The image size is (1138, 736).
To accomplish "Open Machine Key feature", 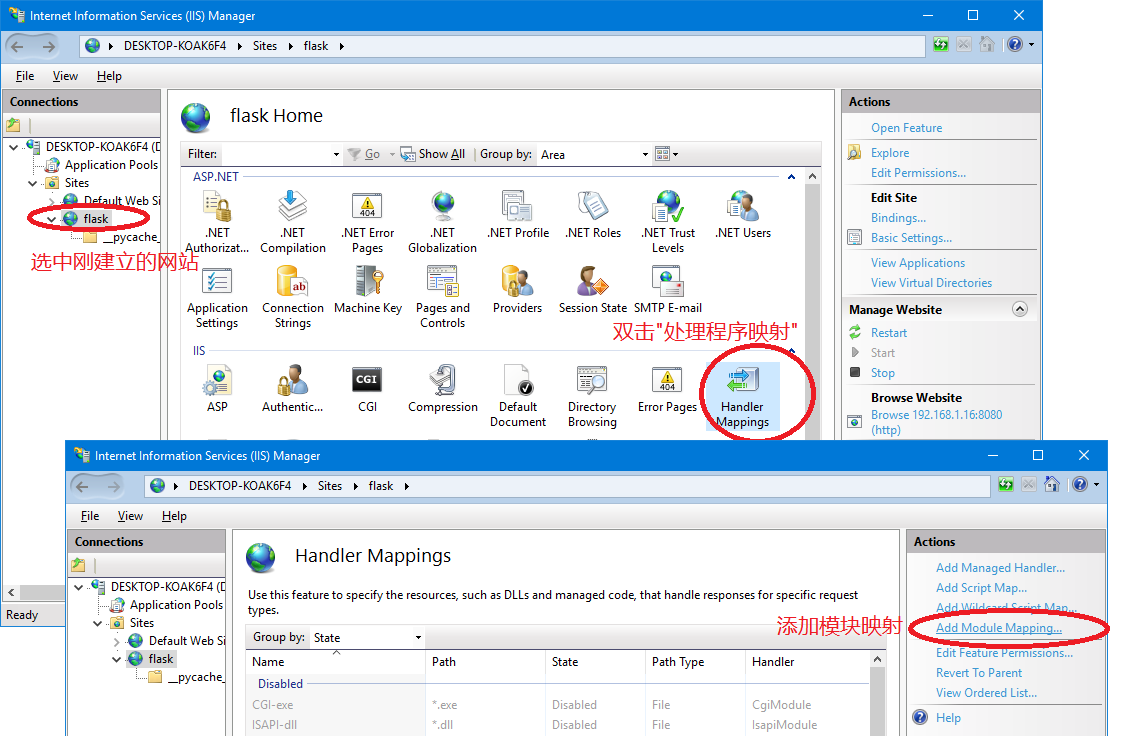I will [x=367, y=290].
